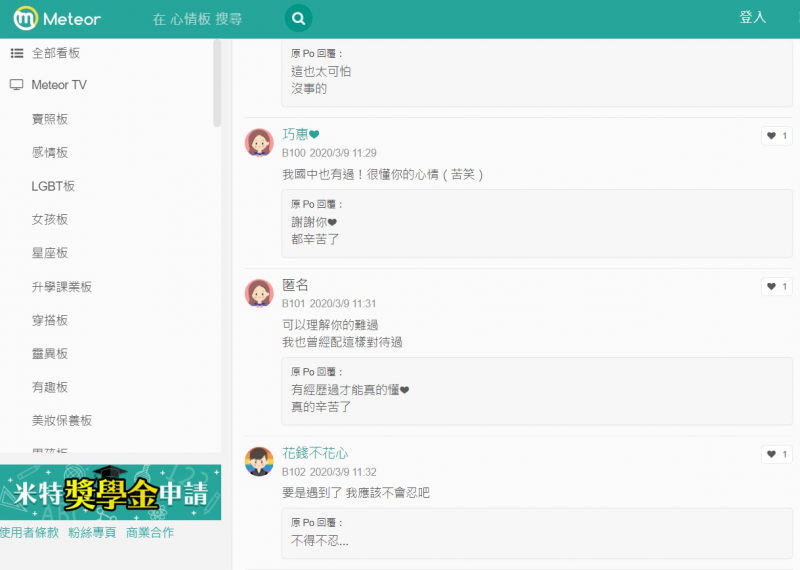This screenshot has width=800, height=570.
Task: Like the B100 comment by 巧惠
Action: pos(776,136)
